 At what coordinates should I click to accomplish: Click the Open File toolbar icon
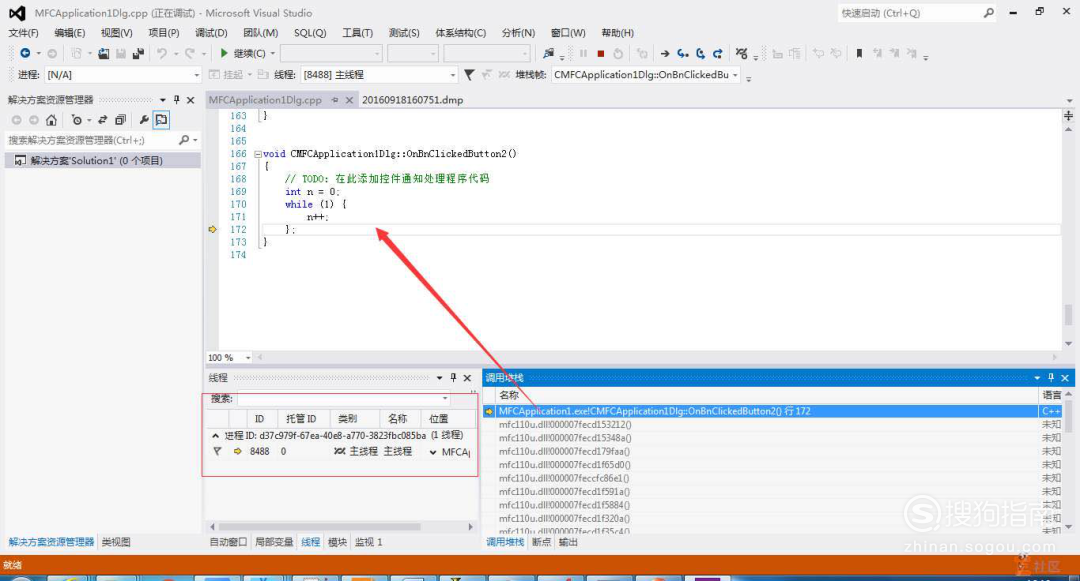(103, 53)
